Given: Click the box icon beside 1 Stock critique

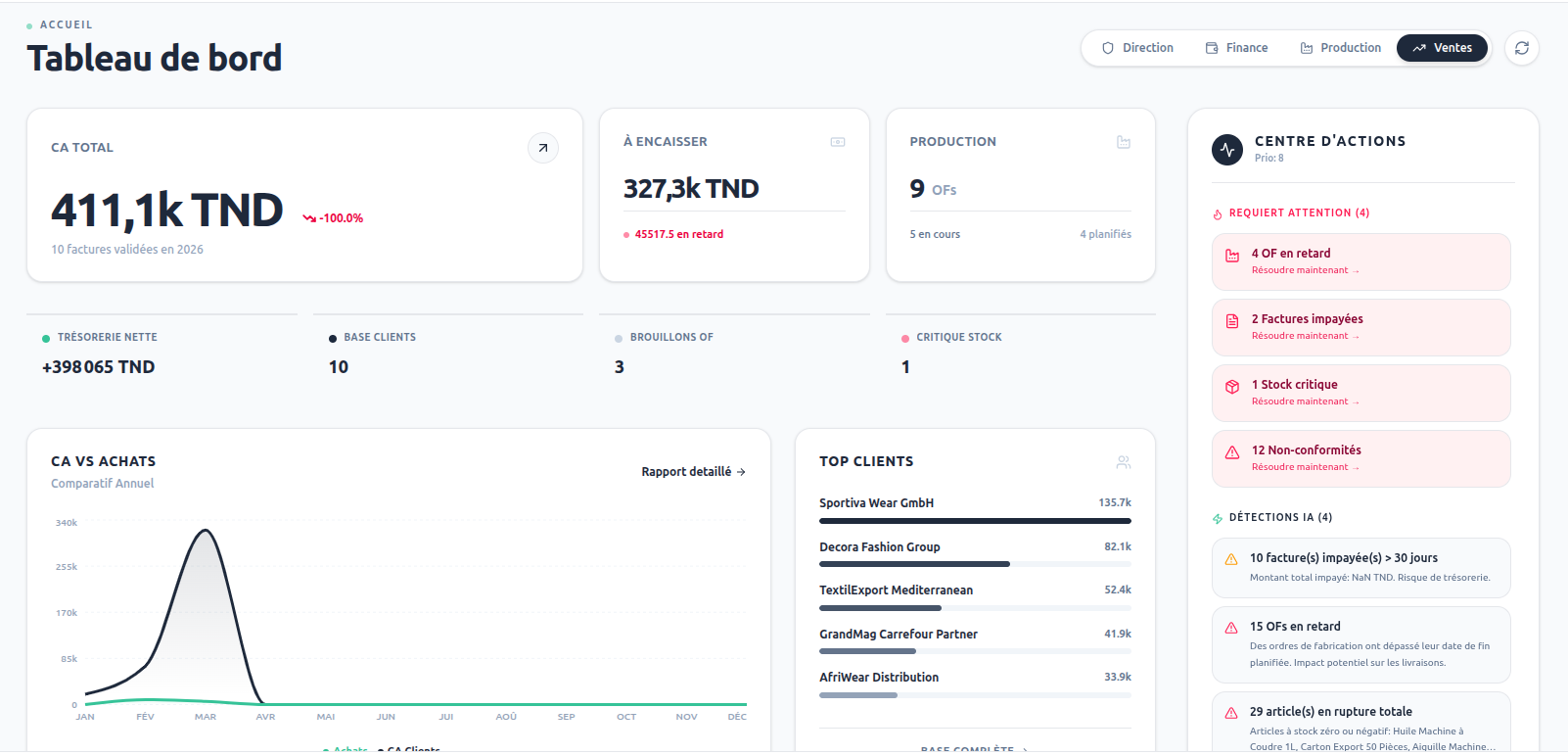Looking at the screenshot, I should [x=1232, y=387].
